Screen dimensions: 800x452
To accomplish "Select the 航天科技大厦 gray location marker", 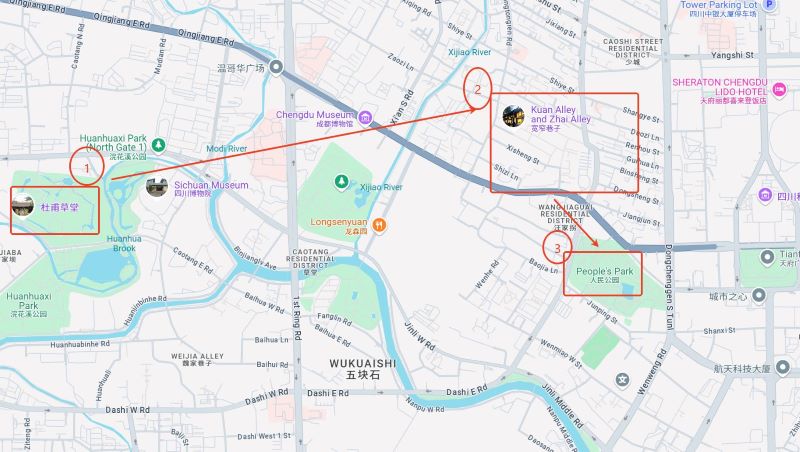I will 783,367.
